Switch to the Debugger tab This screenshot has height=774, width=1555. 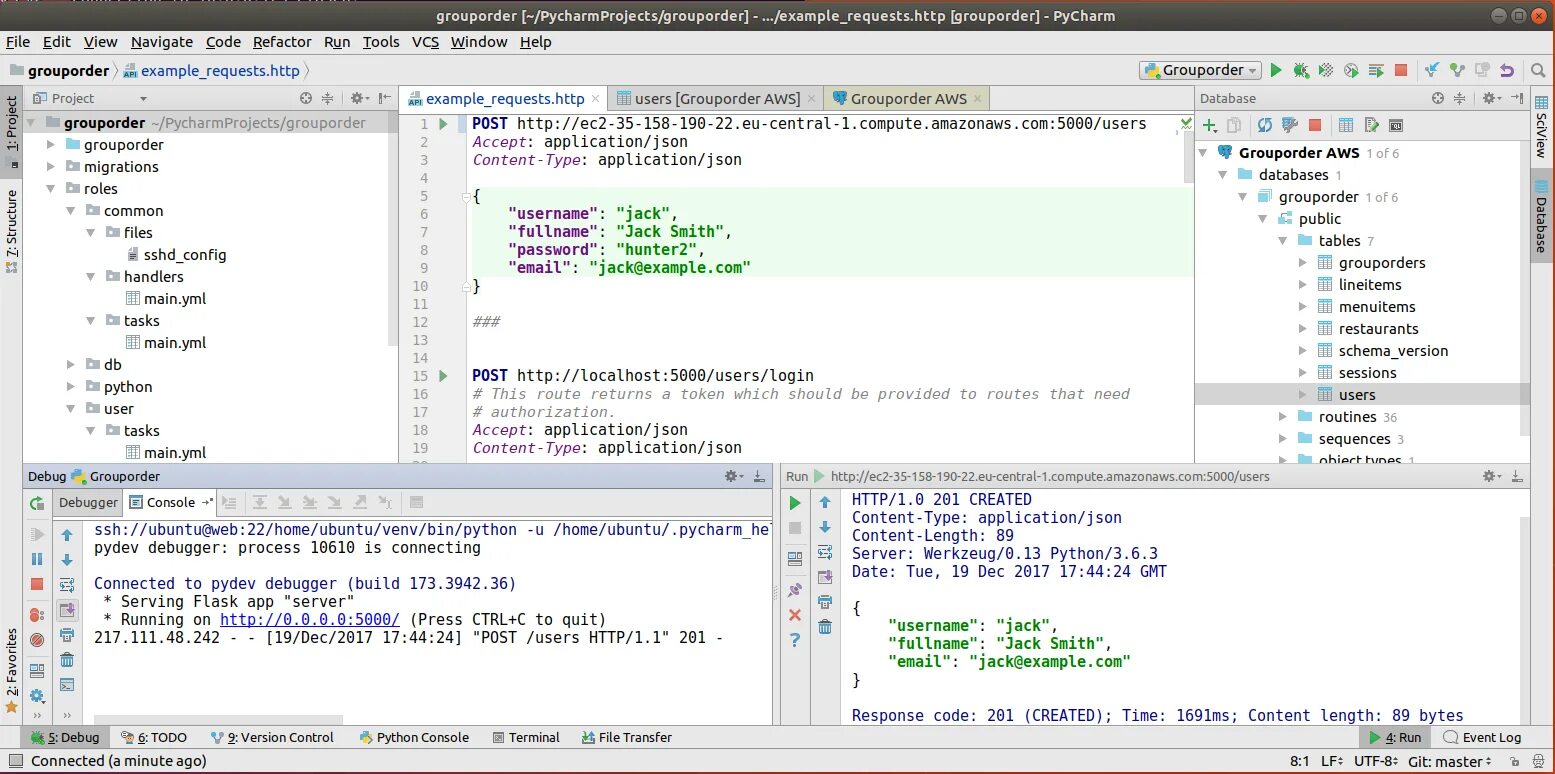coord(88,502)
